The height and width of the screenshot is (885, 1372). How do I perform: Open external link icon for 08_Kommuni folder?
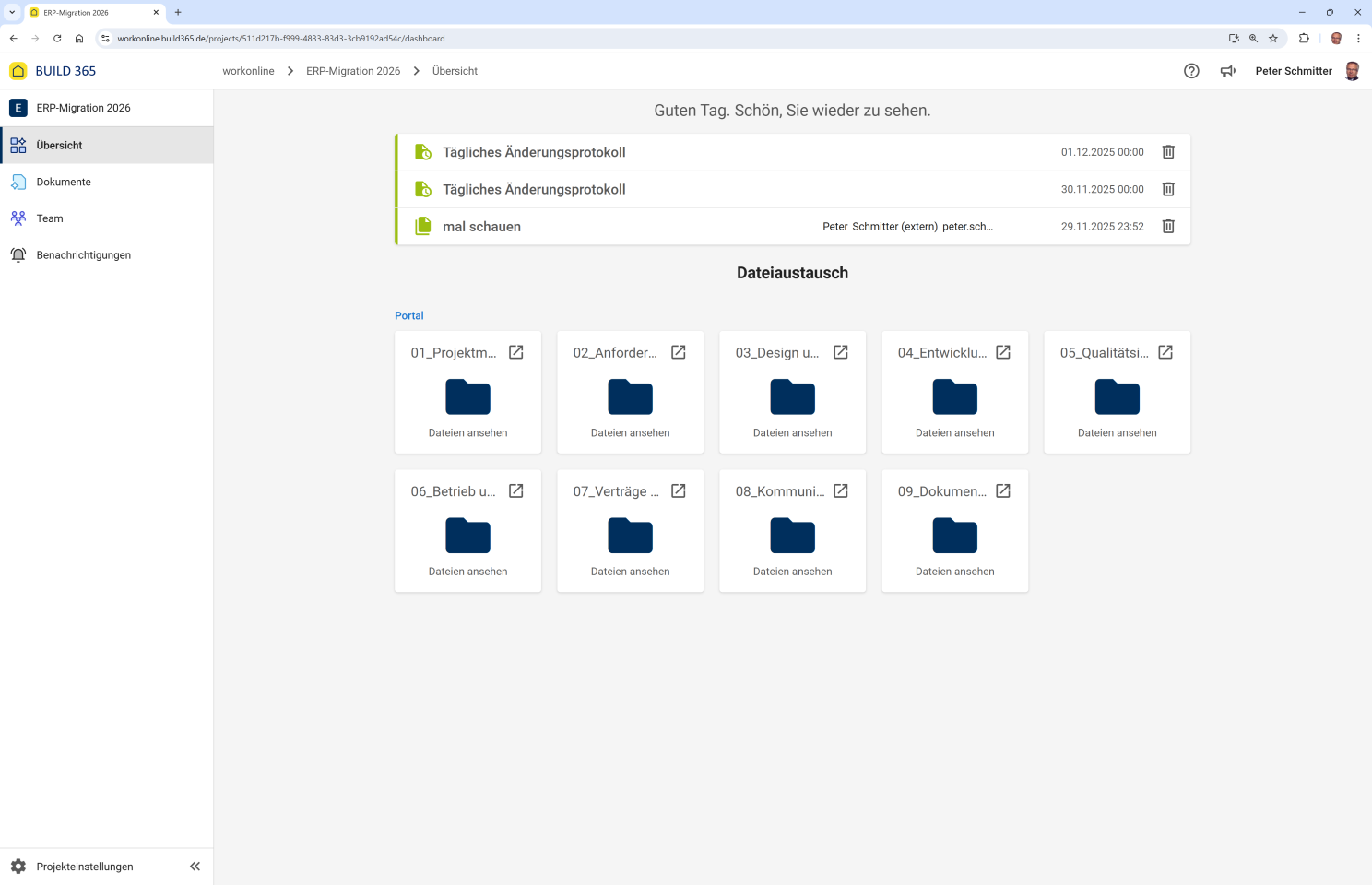point(841,491)
